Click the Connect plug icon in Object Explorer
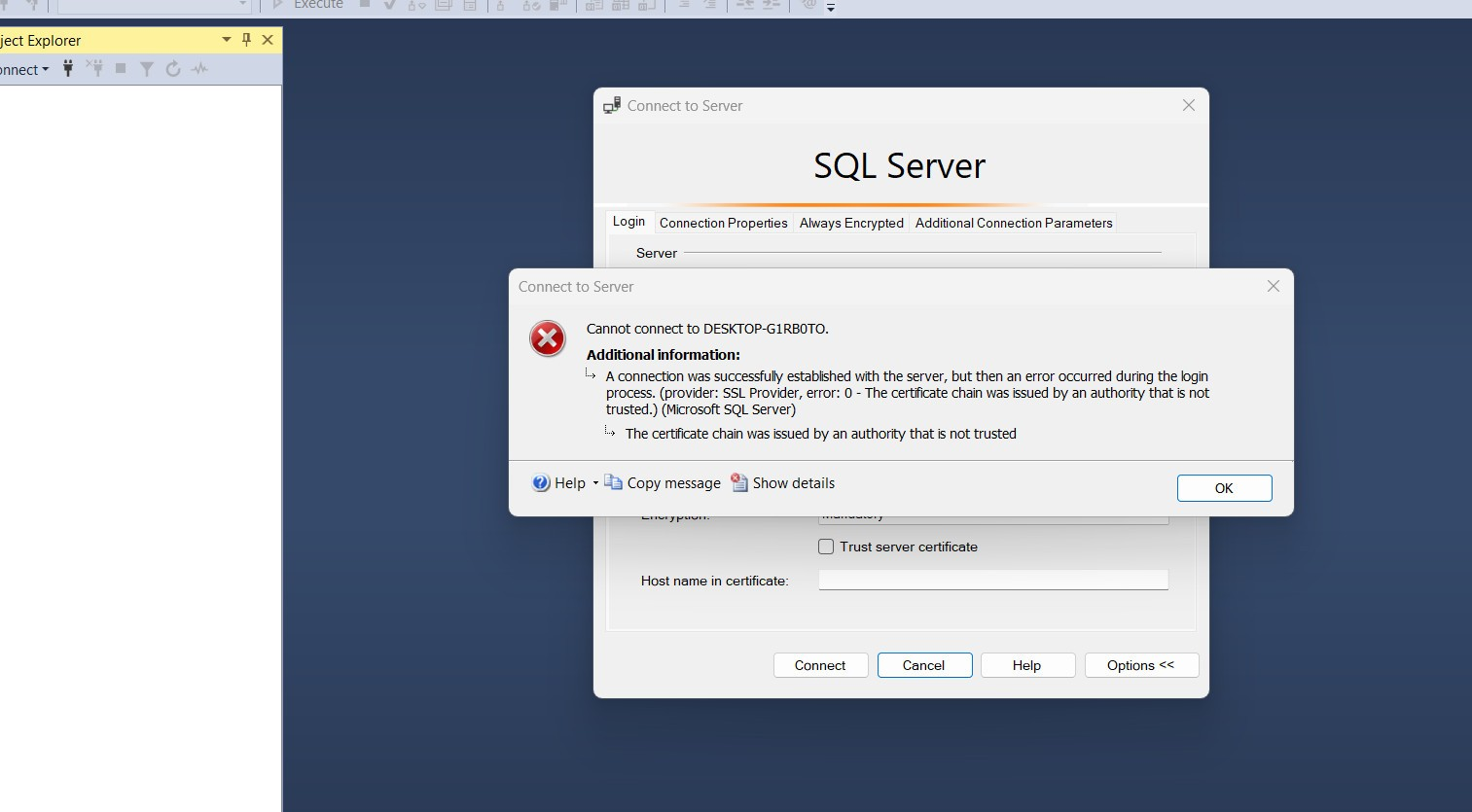This screenshot has width=1472, height=812. coord(68,68)
